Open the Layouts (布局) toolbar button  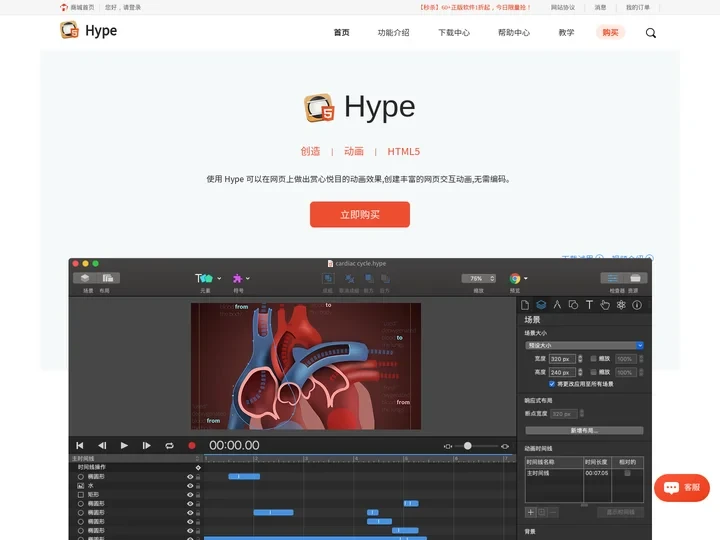[x=108, y=278]
